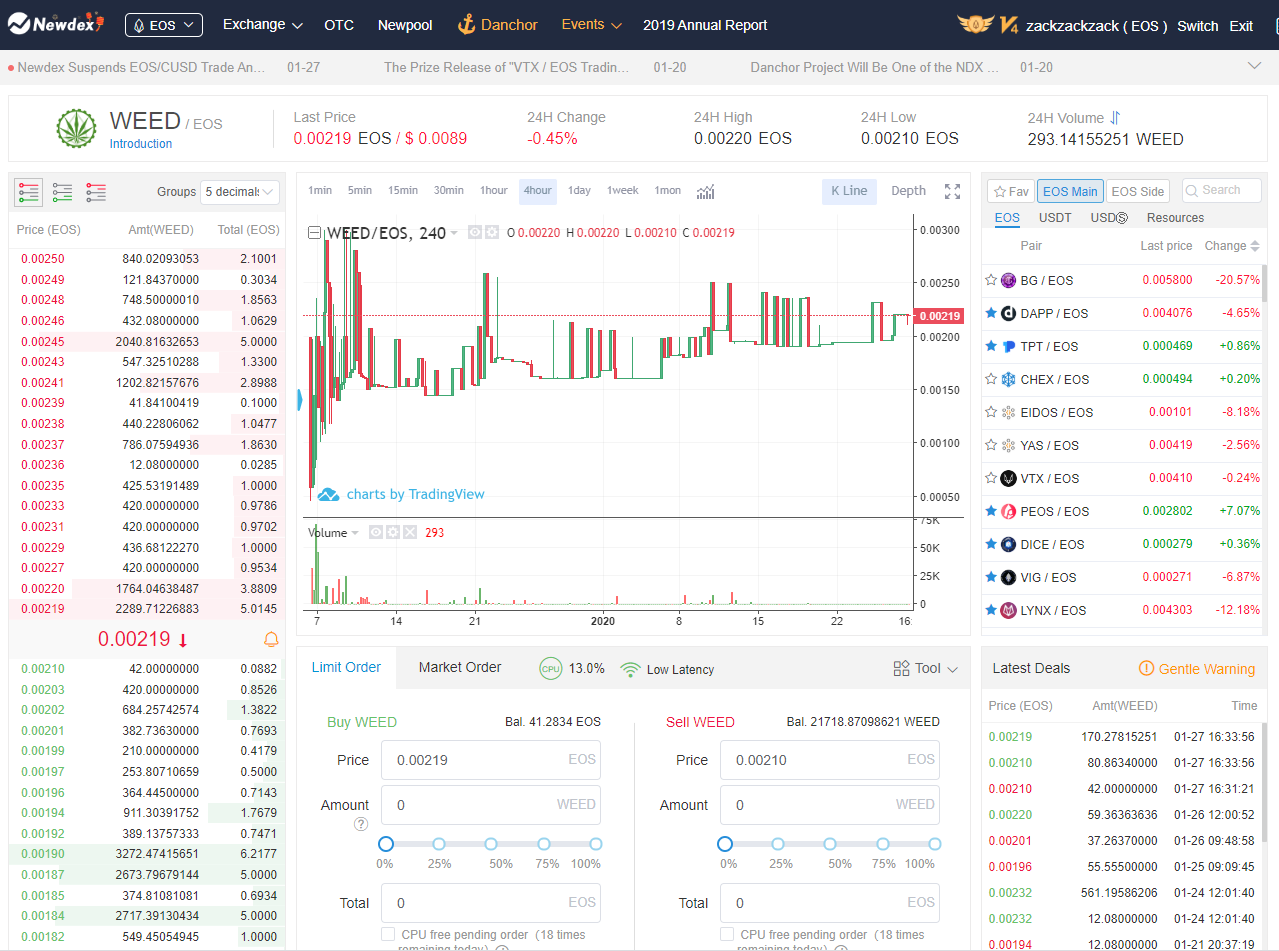
Task: Open the Volume indicator dropdown arrow
Action: click(x=355, y=533)
